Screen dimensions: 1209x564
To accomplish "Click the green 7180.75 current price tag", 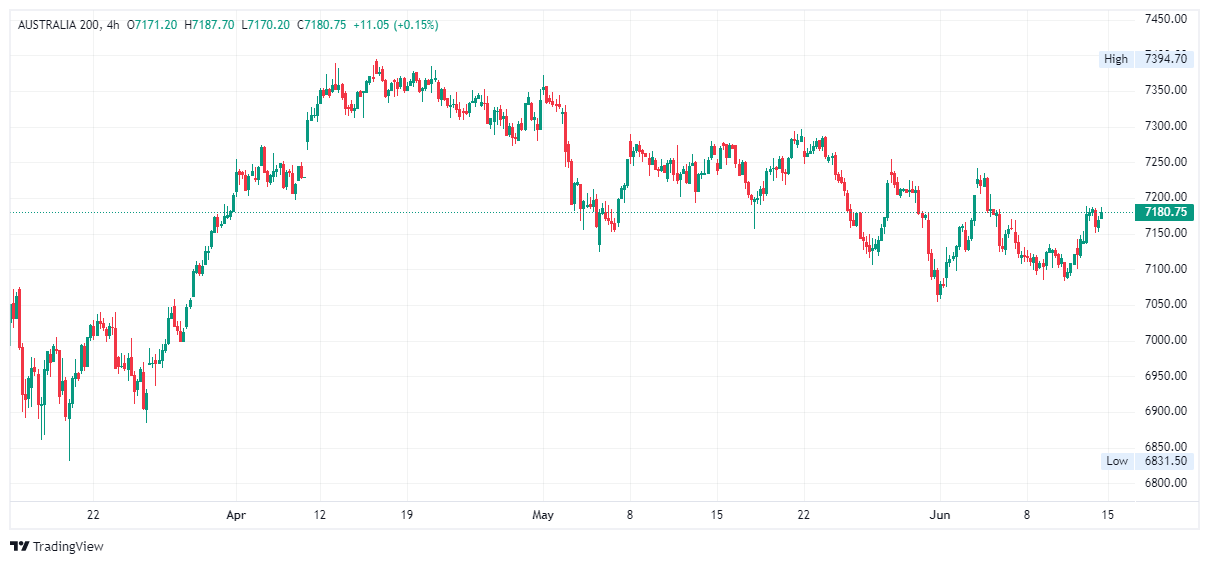I will [1163, 212].
